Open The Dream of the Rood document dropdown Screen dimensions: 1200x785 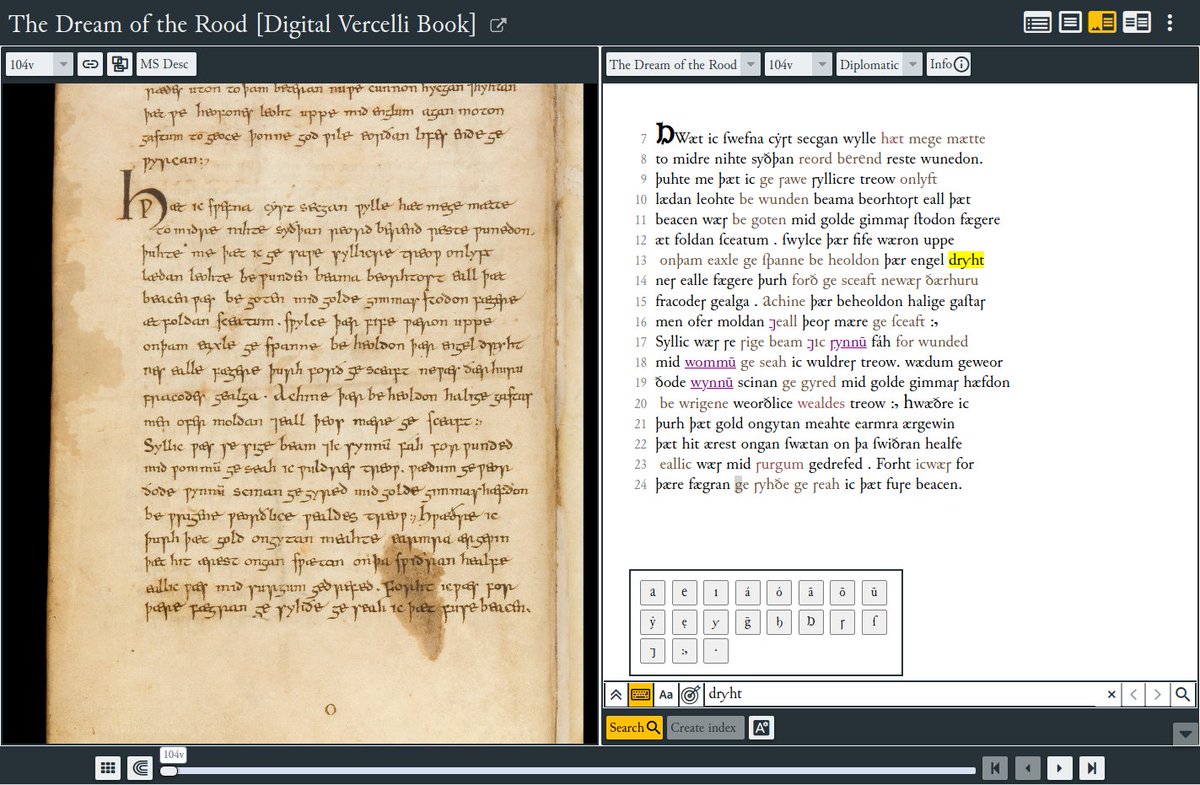tap(683, 64)
